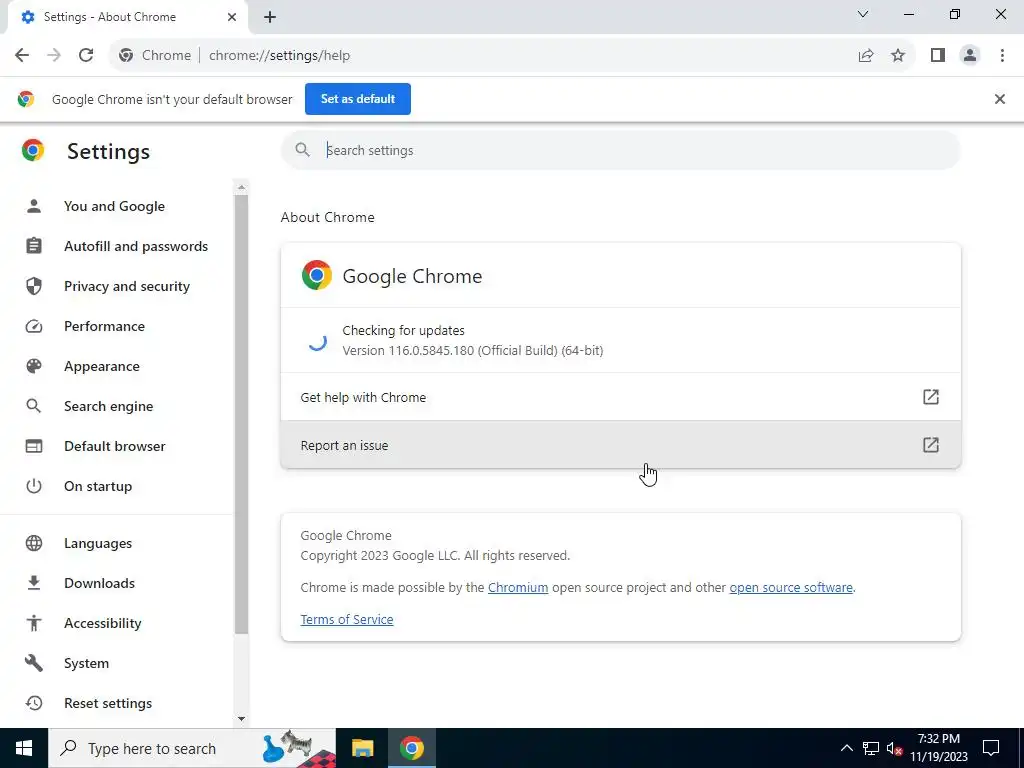
Task: Open Search engine settings
Action: [108, 406]
